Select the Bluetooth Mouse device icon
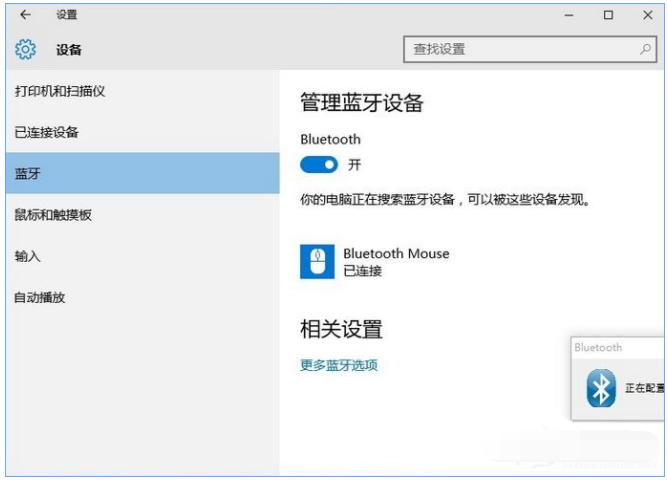 tap(317, 262)
